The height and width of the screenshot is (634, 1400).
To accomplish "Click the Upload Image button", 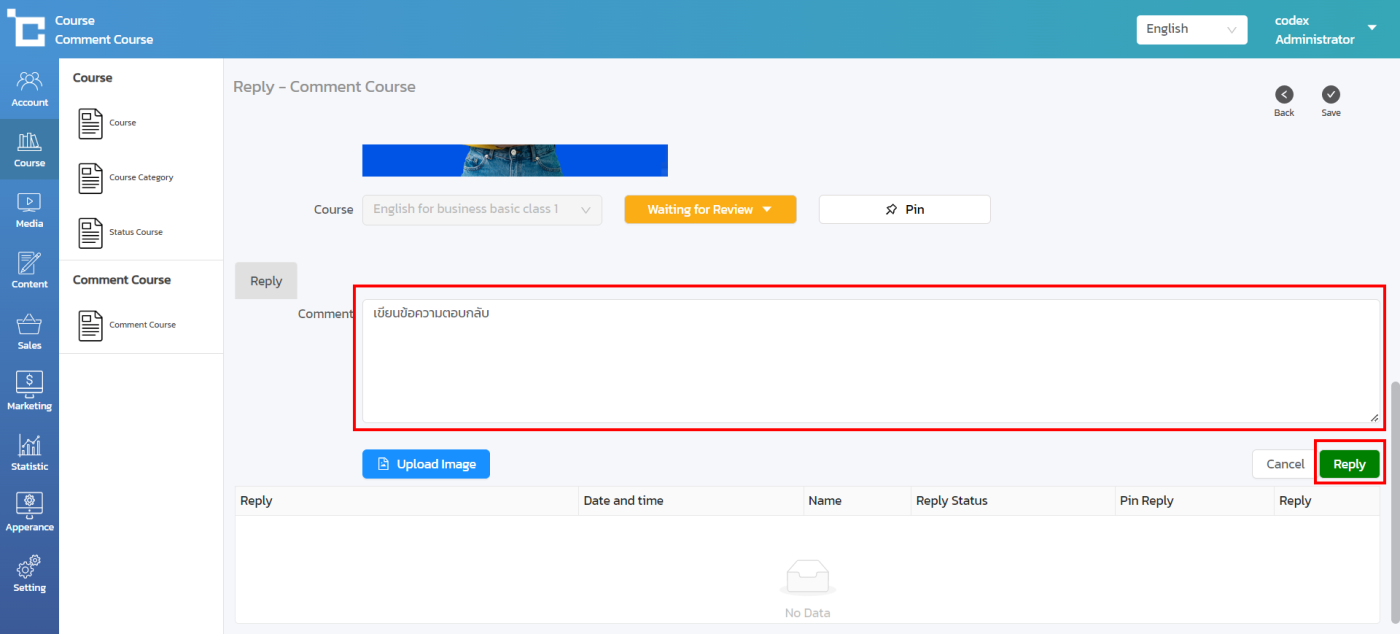I will [426, 464].
